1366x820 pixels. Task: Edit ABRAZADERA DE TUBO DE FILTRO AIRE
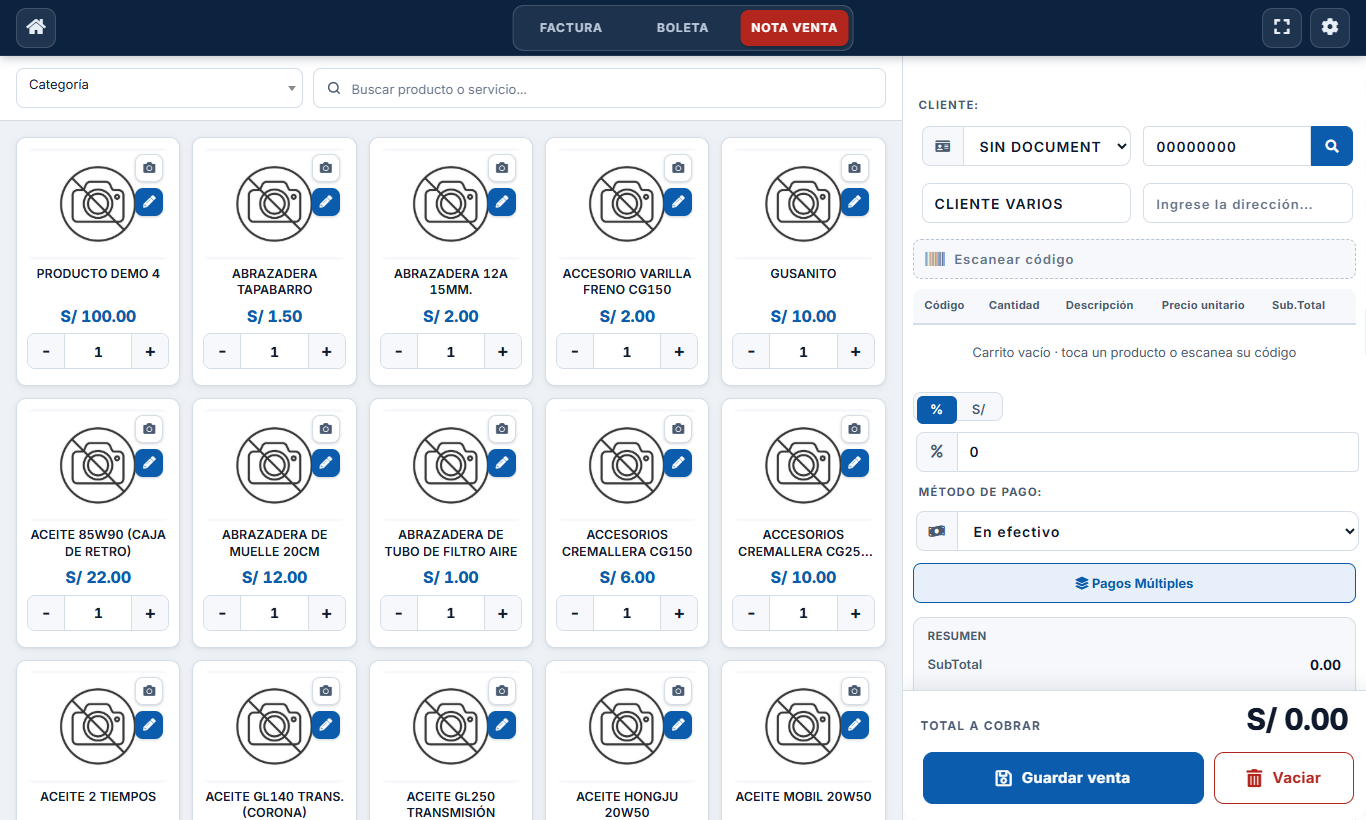click(502, 463)
